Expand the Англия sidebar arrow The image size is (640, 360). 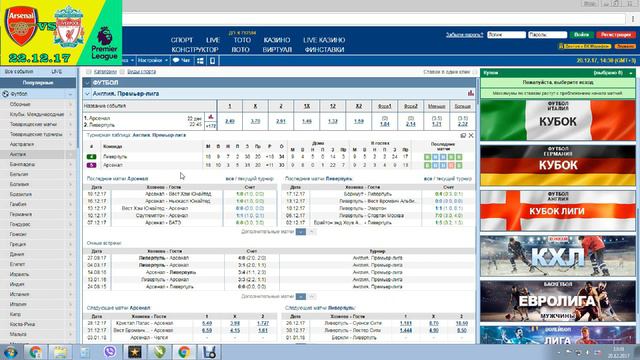pos(70,155)
